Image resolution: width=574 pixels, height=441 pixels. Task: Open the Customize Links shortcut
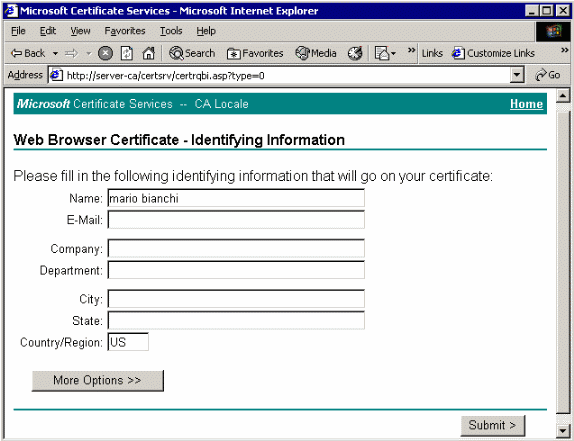pyautogui.click(x=493, y=53)
